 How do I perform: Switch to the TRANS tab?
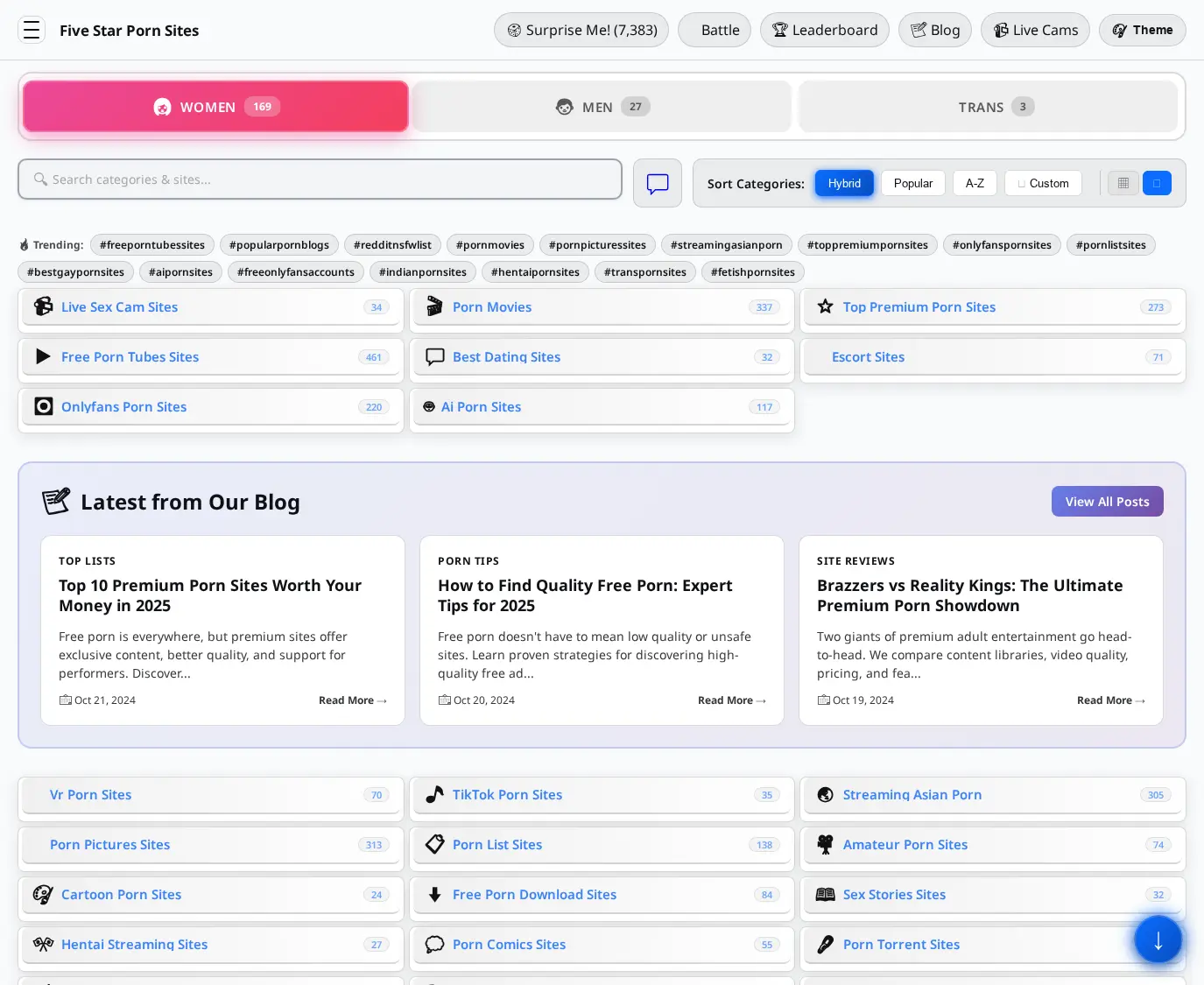[x=988, y=107]
